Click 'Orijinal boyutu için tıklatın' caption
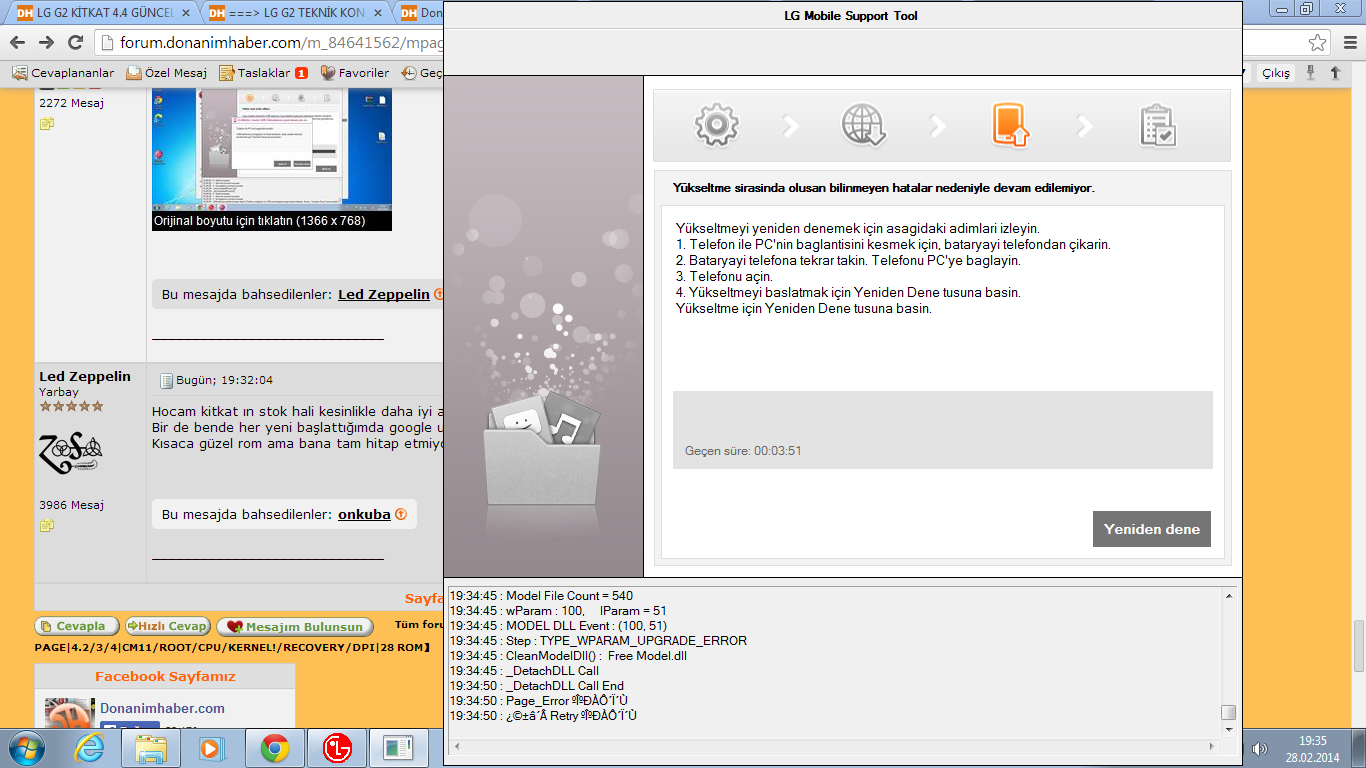The height and width of the screenshot is (768, 1366). click(x=259, y=221)
